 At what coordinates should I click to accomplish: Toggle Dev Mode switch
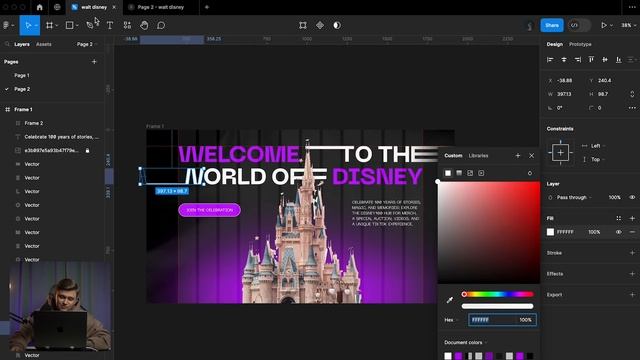(579, 25)
